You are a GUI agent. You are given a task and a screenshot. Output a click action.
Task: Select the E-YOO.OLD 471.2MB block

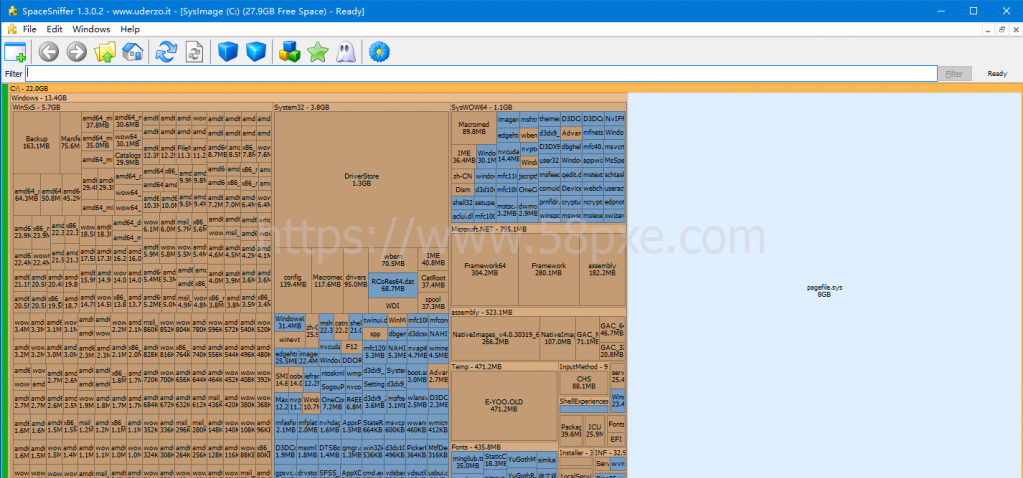click(504, 406)
